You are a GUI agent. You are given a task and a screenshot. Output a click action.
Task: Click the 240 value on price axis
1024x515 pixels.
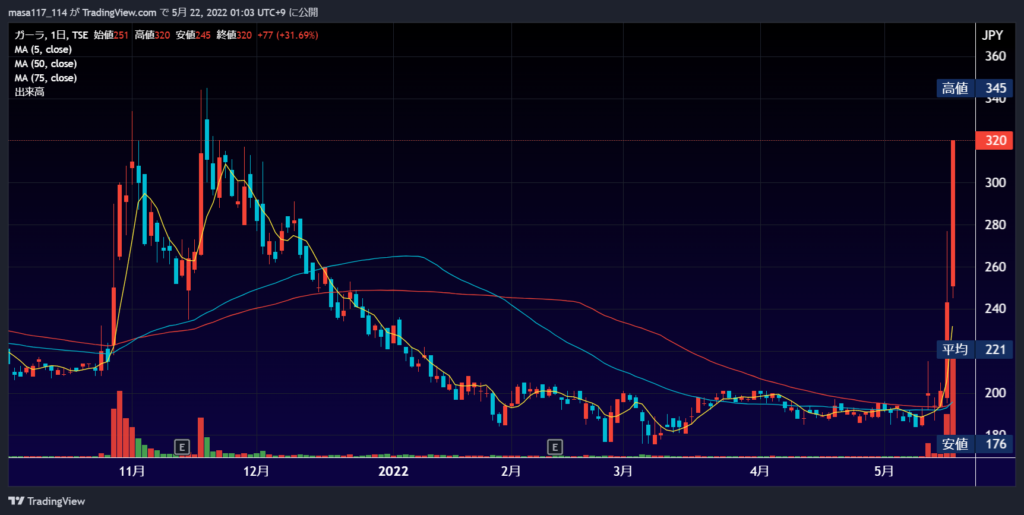995,309
